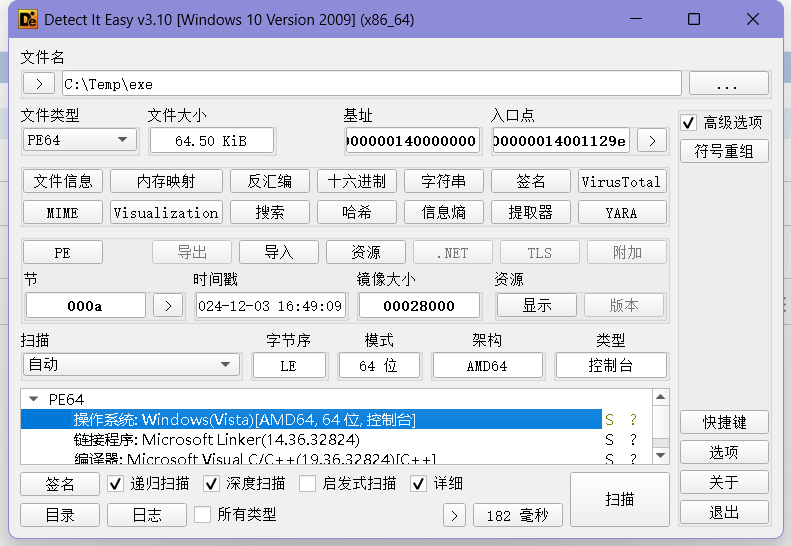The height and width of the screenshot is (546, 791).
Task: Click the 架构 AMD64 field
Action: [487, 365]
